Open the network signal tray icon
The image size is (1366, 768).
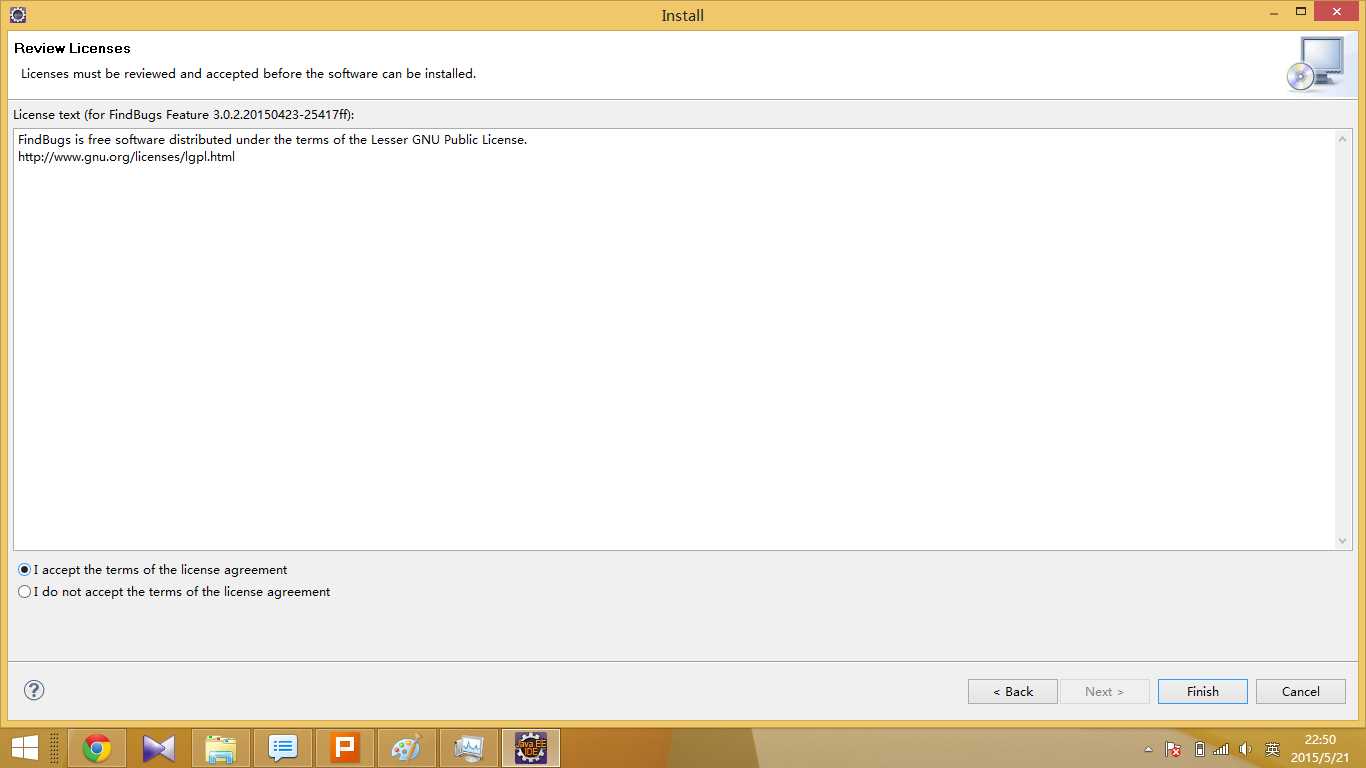tap(1221, 749)
